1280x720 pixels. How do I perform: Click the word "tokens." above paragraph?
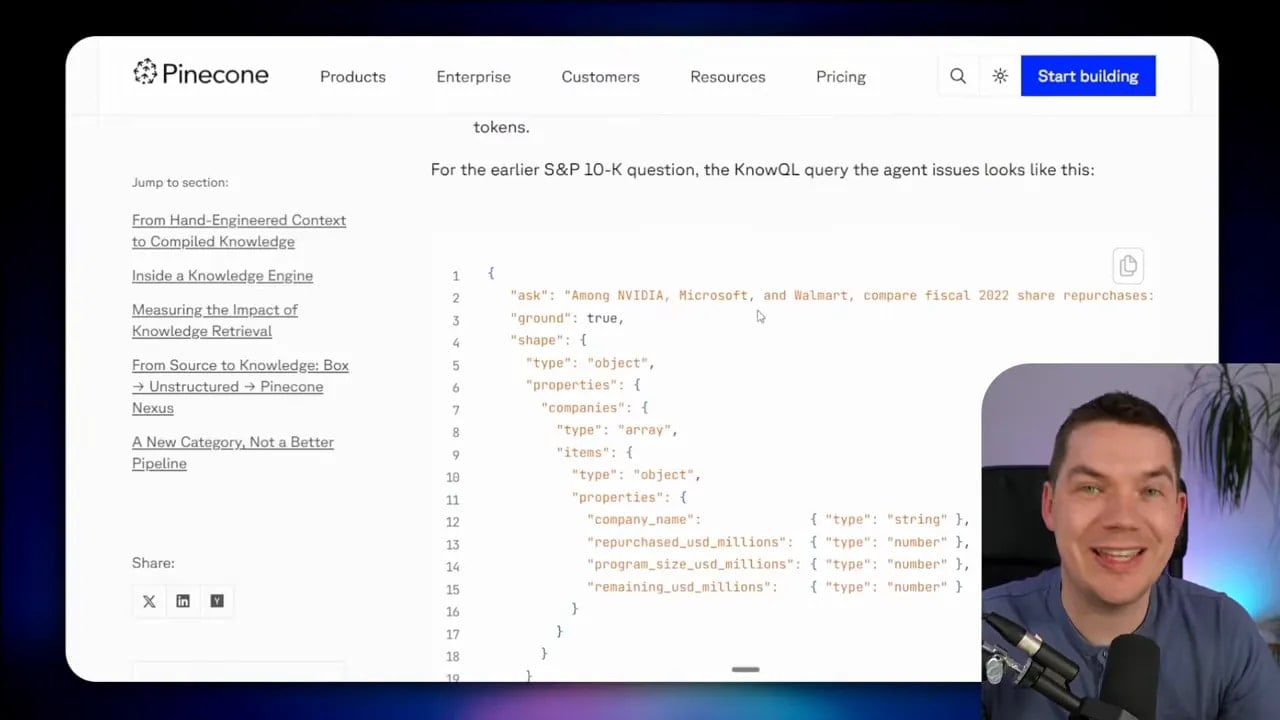(501, 127)
